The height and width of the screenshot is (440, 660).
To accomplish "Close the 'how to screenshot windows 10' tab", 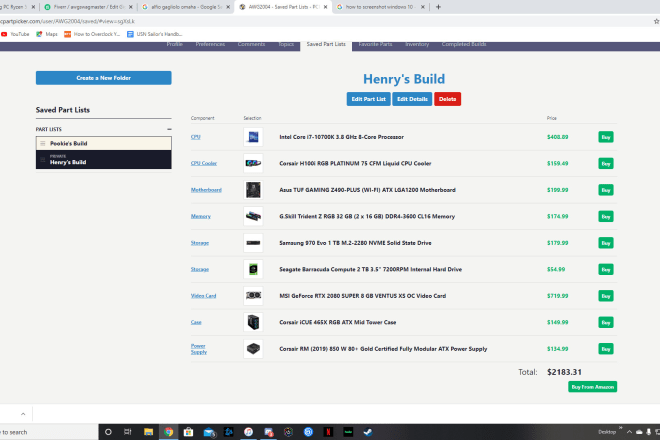I will tap(423, 7).
